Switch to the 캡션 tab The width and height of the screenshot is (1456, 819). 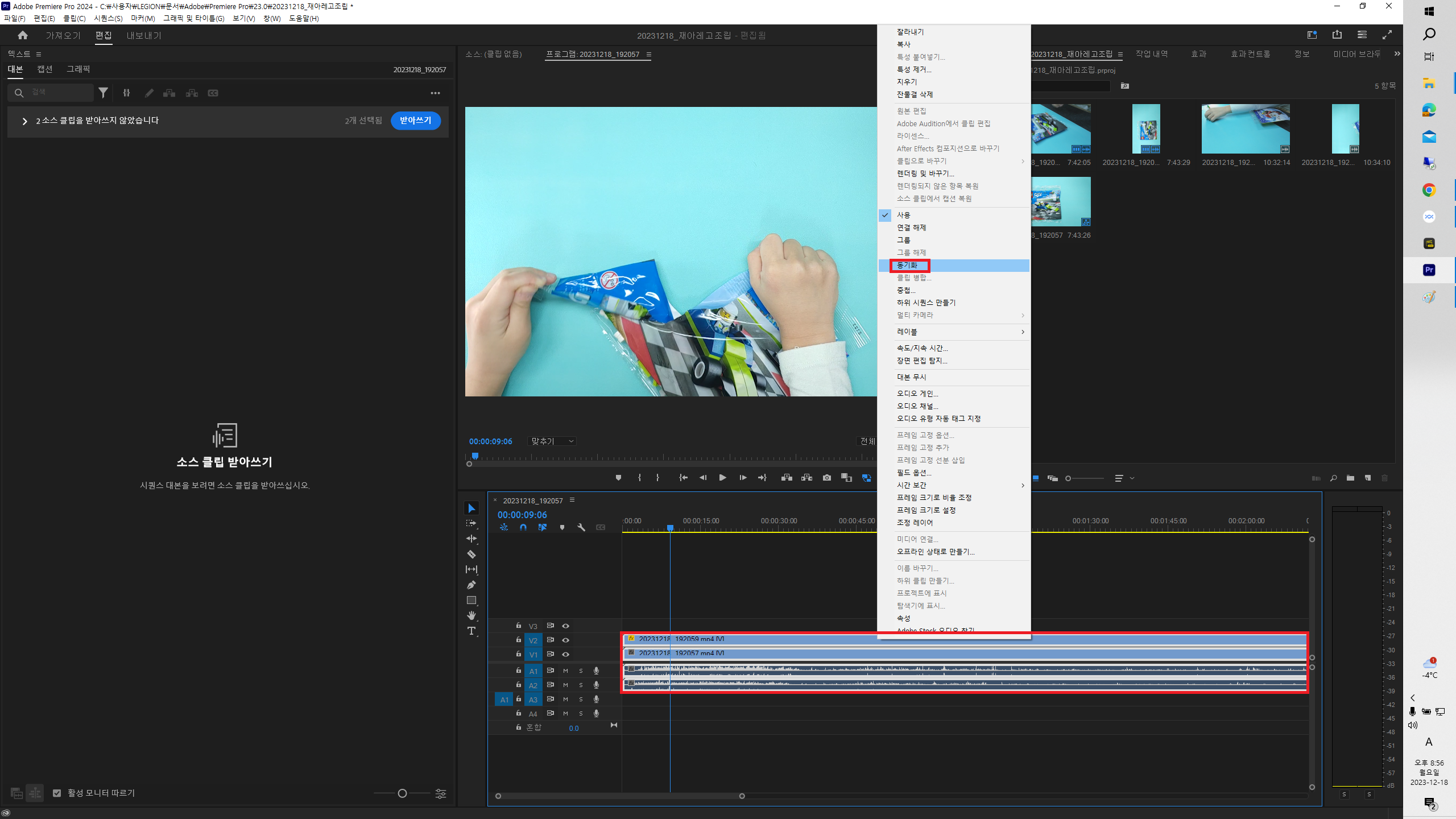(x=45, y=69)
